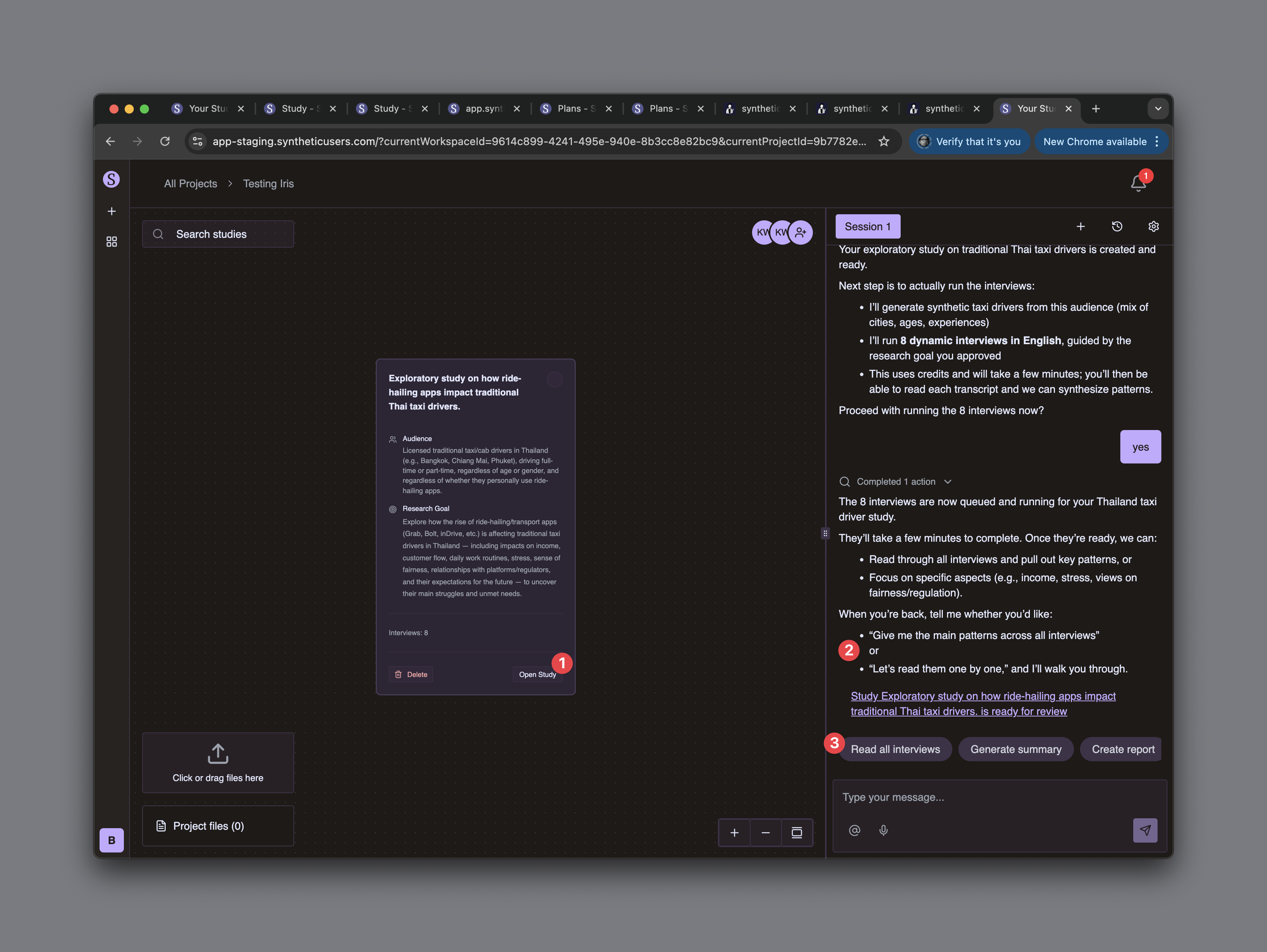Screen dimensions: 1267x952
Task: Open Chrome three-dot menu
Action: [x=1156, y=141]
